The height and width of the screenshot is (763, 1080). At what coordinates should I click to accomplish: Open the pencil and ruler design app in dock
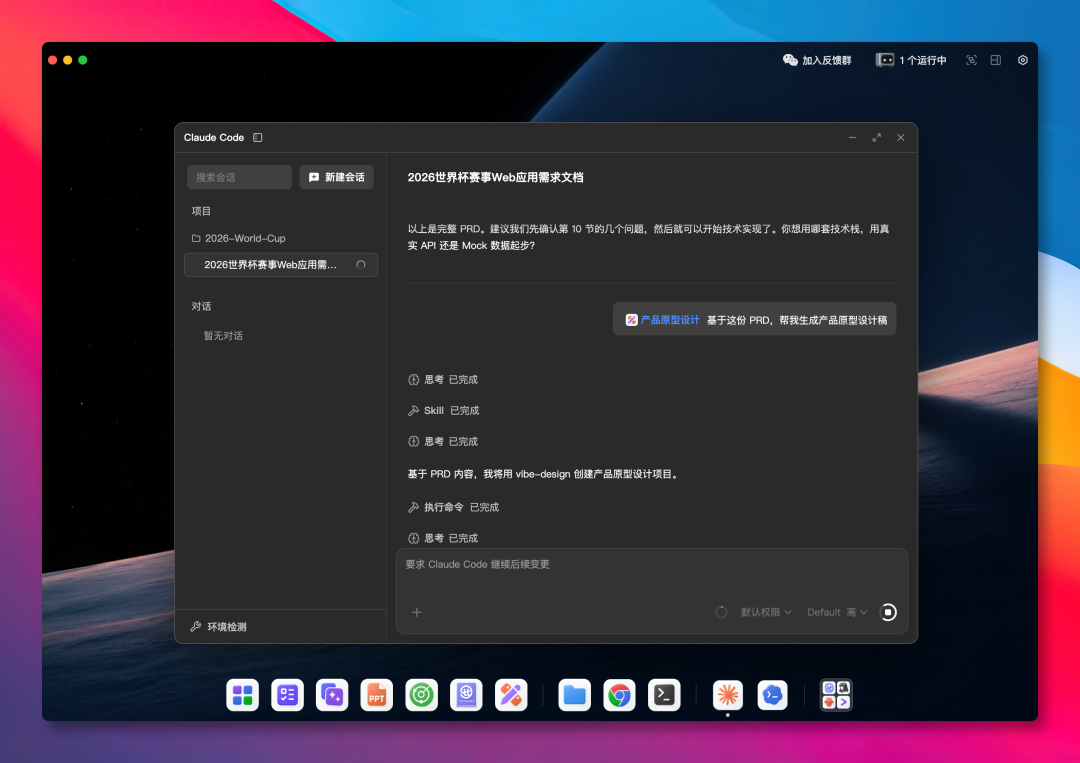coord(511,696)
